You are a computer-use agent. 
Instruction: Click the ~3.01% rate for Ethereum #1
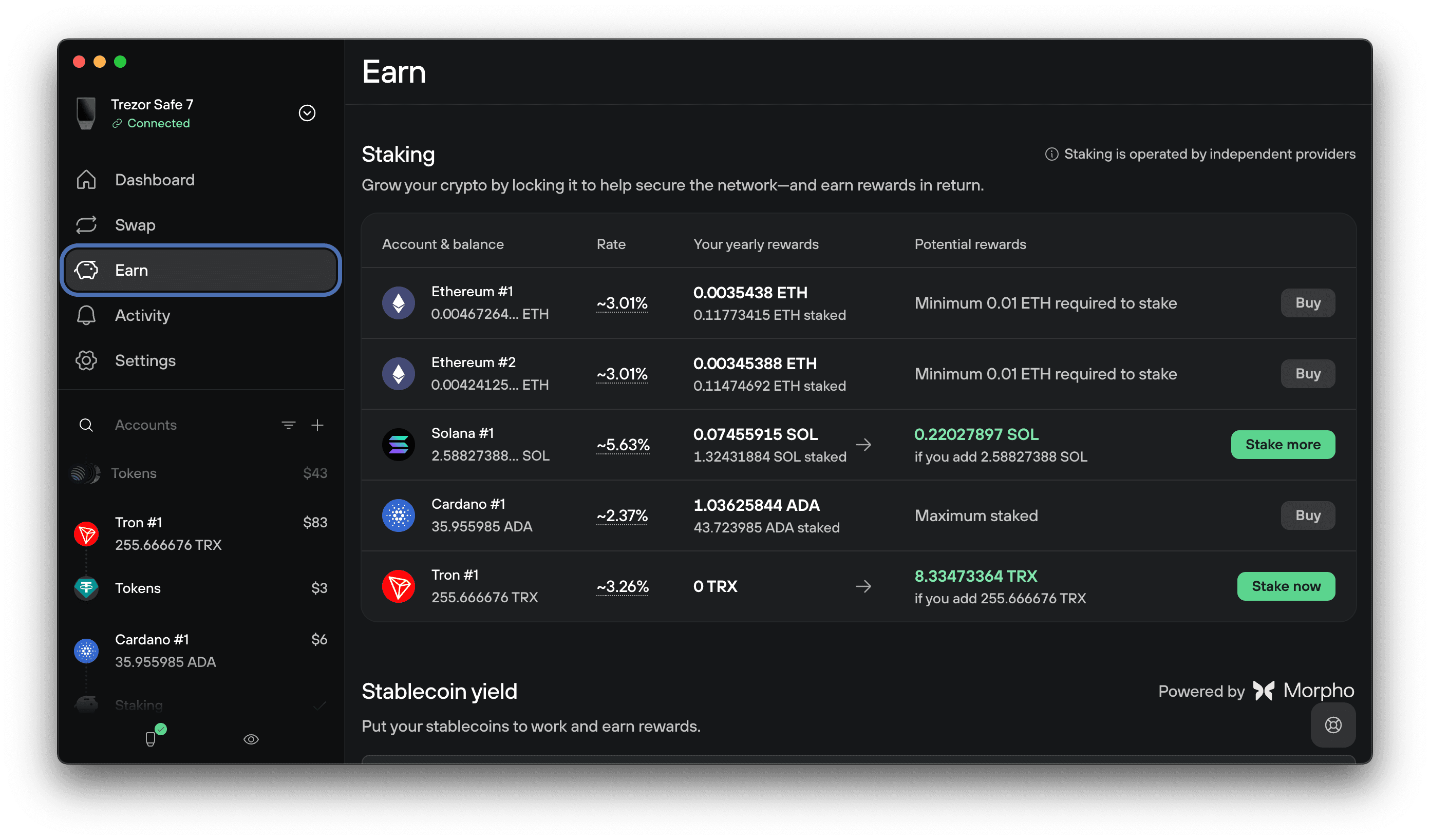tap(622, 303)
